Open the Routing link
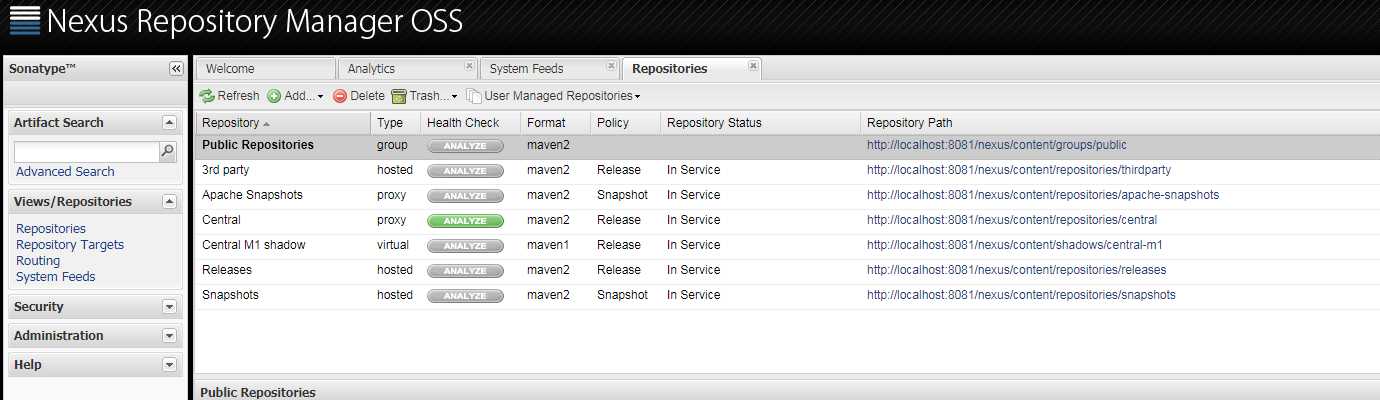Viewport: 1380px width, 400px height. click(x=38, y=261)
